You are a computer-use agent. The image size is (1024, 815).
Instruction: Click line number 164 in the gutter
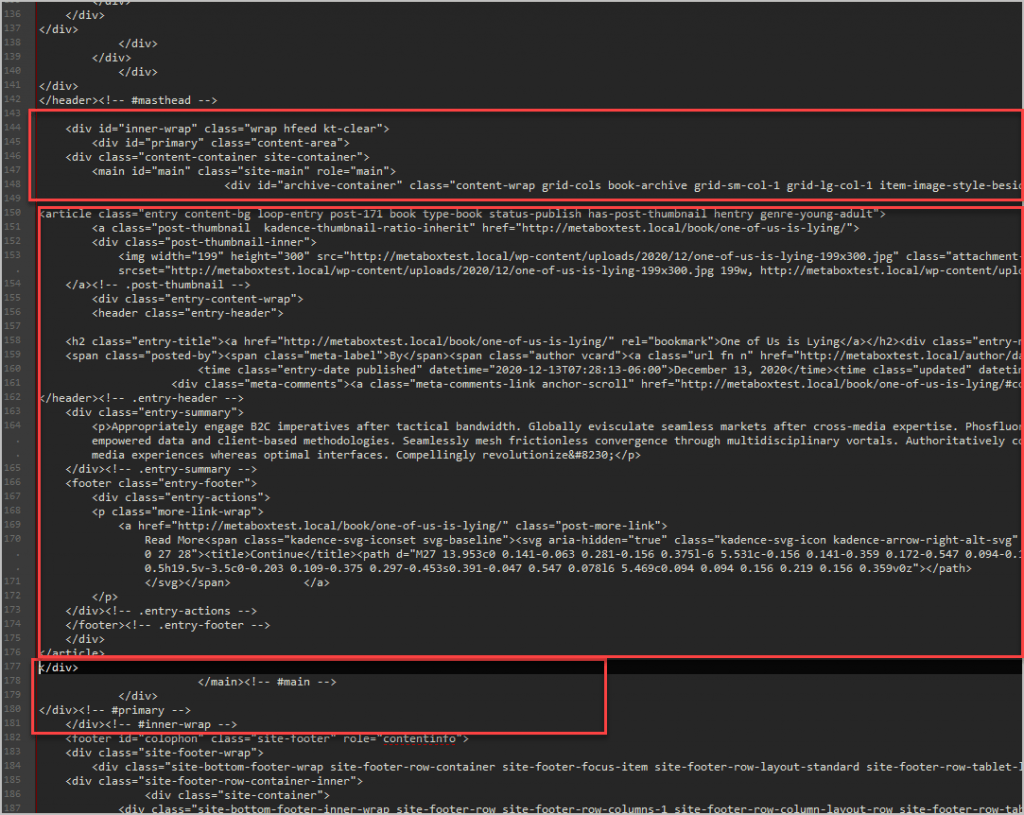12,426
